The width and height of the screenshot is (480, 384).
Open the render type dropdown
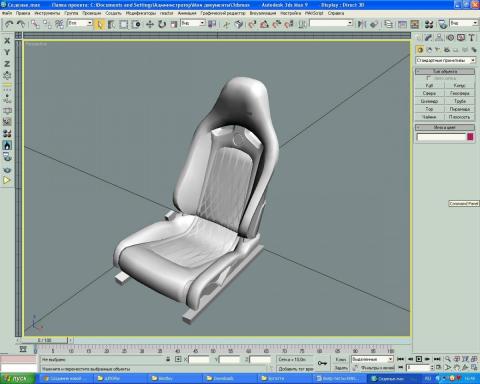pyautogui.click(x=464, y=23)
